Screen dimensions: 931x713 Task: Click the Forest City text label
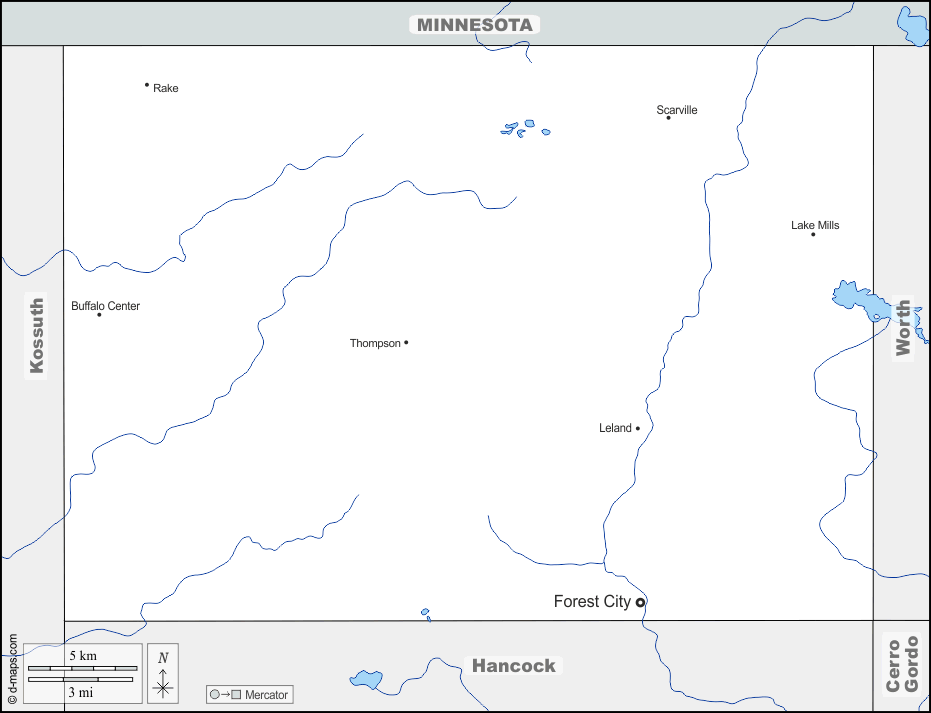pos(592,601)
